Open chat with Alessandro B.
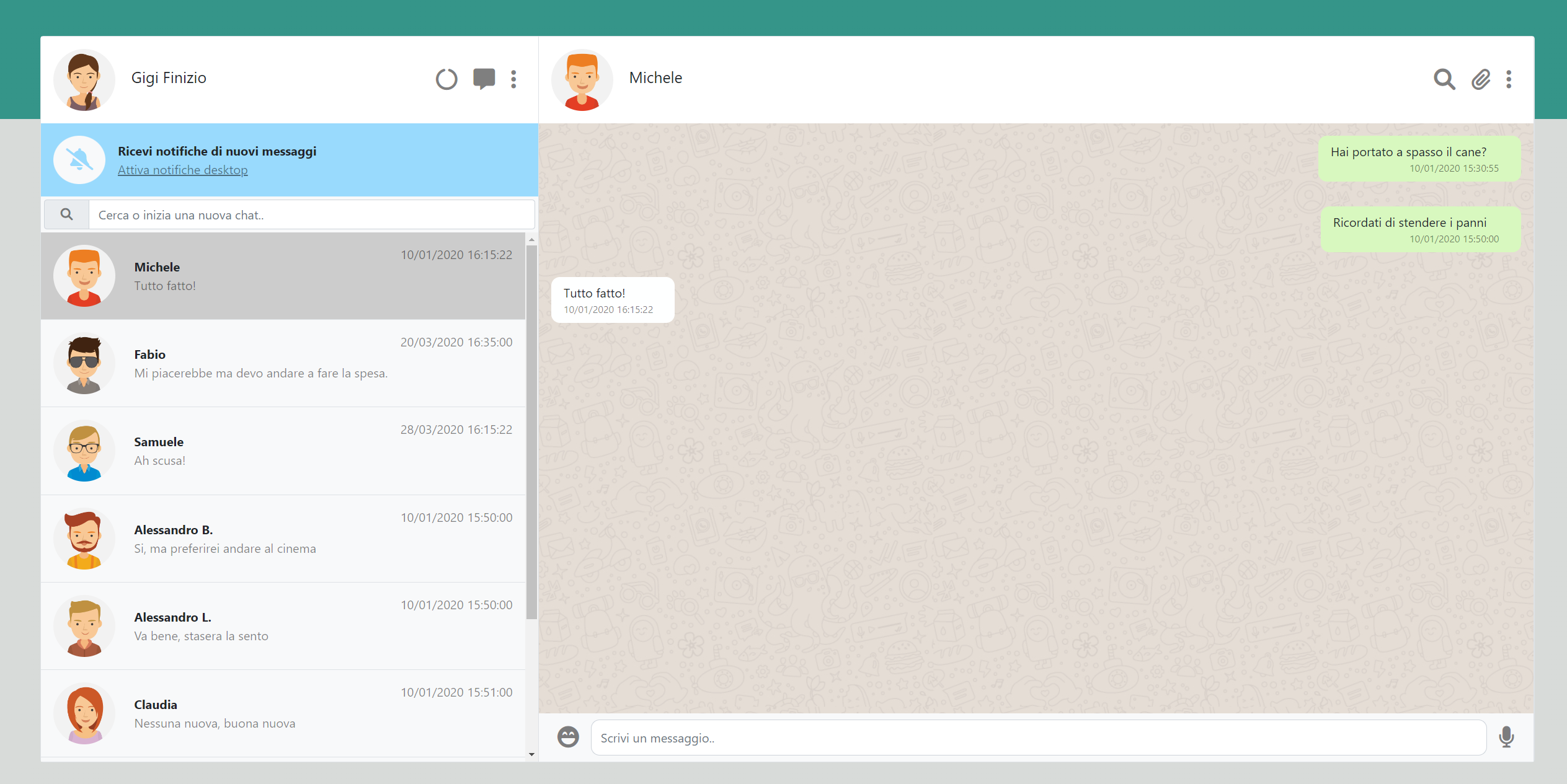This screenshot has height=784, width=1567. [x=283, y=539]
